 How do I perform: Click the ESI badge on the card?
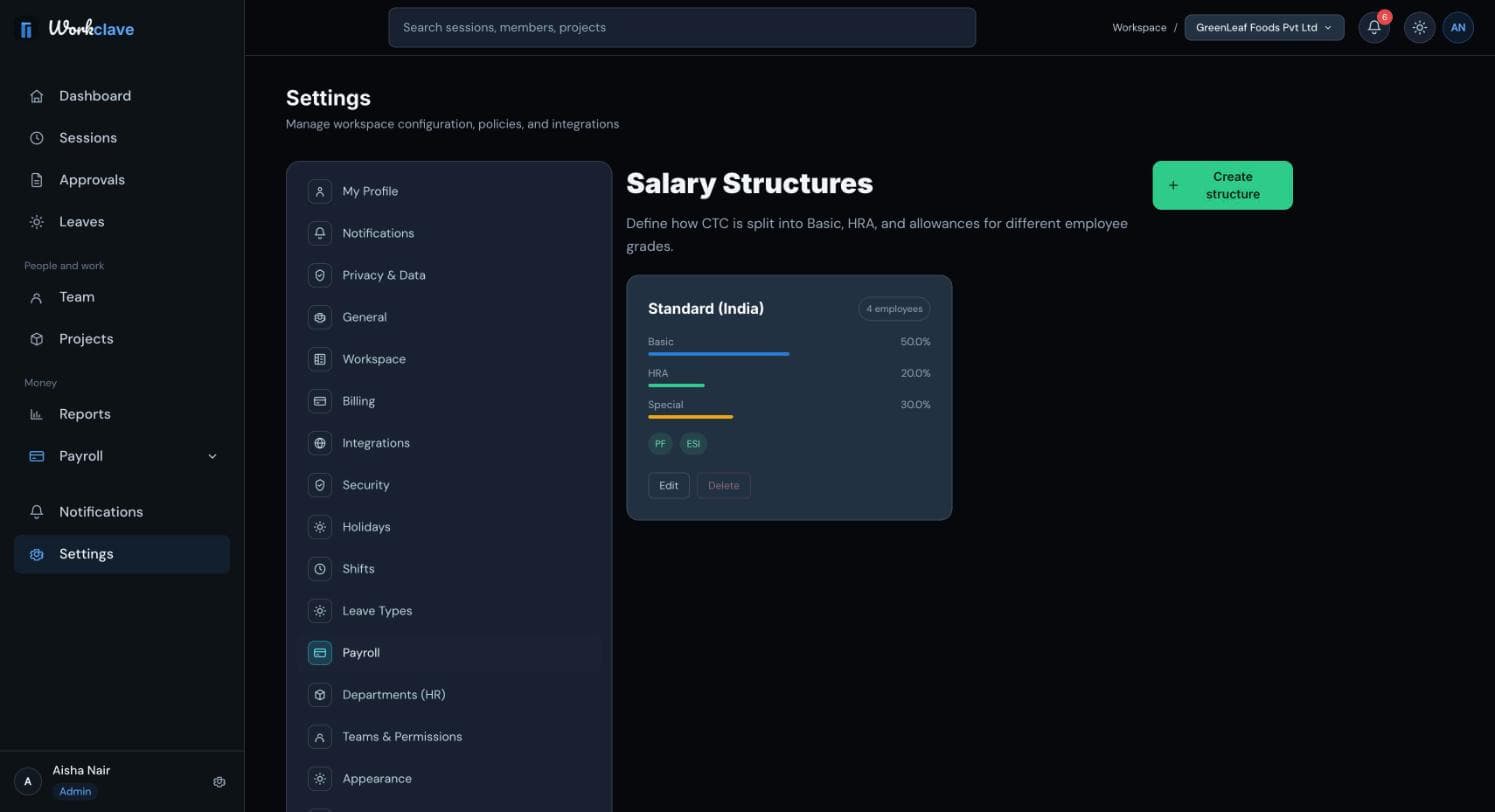693,444
